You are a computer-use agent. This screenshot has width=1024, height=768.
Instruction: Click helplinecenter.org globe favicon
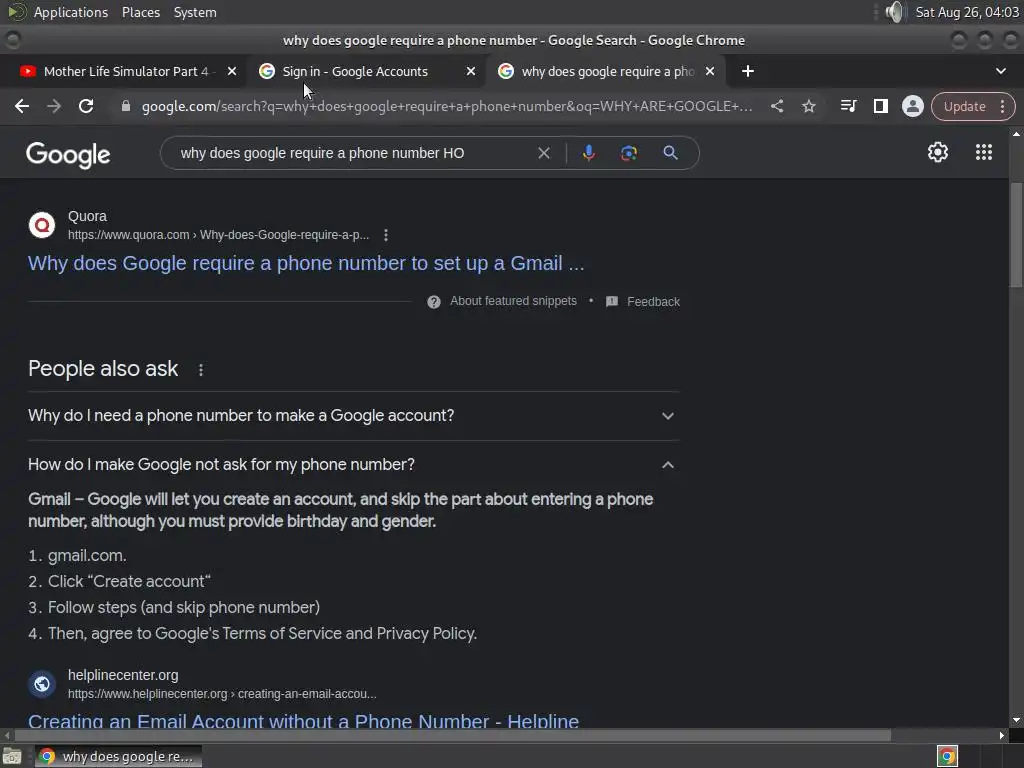[42, 684]
